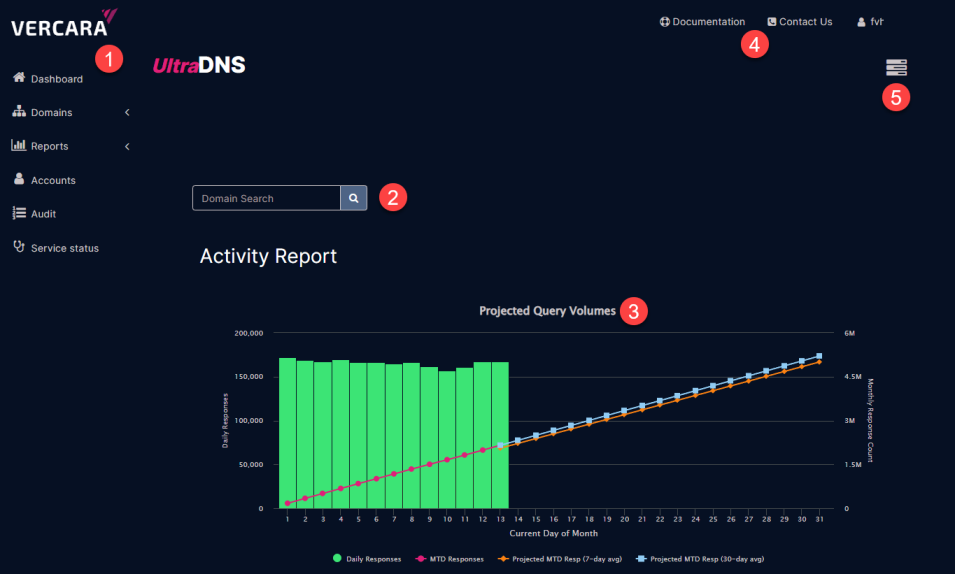The image size is (955, 575).
Task: Click the Dashboard home icon
Action: 19,77
